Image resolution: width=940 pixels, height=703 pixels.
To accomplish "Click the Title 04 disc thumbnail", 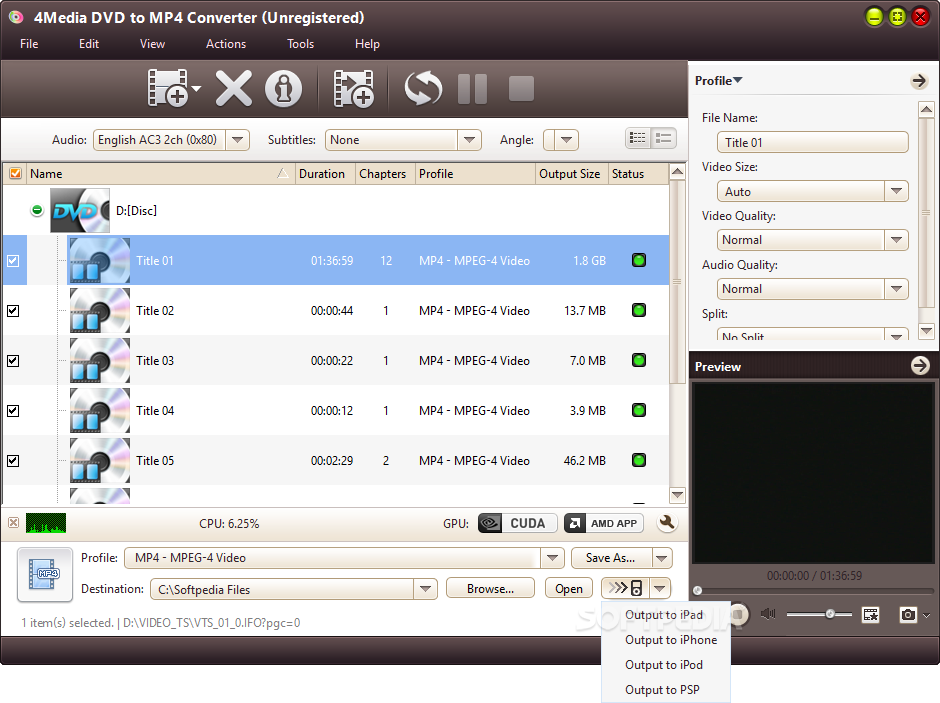I will tap(100, 411).
